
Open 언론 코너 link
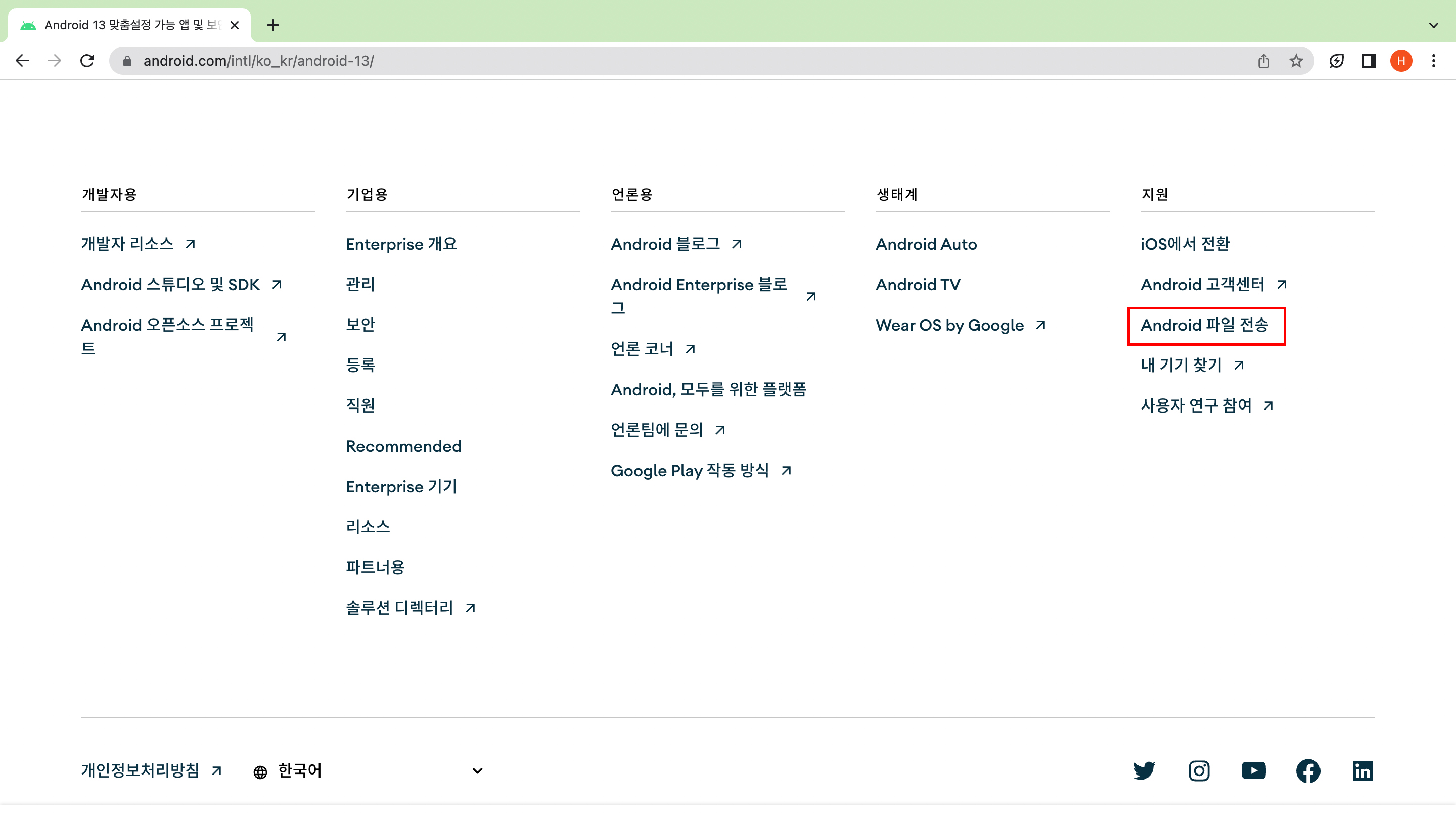pos(653,349)
